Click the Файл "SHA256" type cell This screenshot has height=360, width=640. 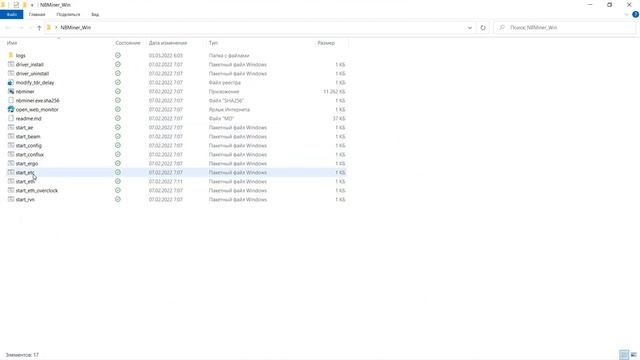click(226, 100)
